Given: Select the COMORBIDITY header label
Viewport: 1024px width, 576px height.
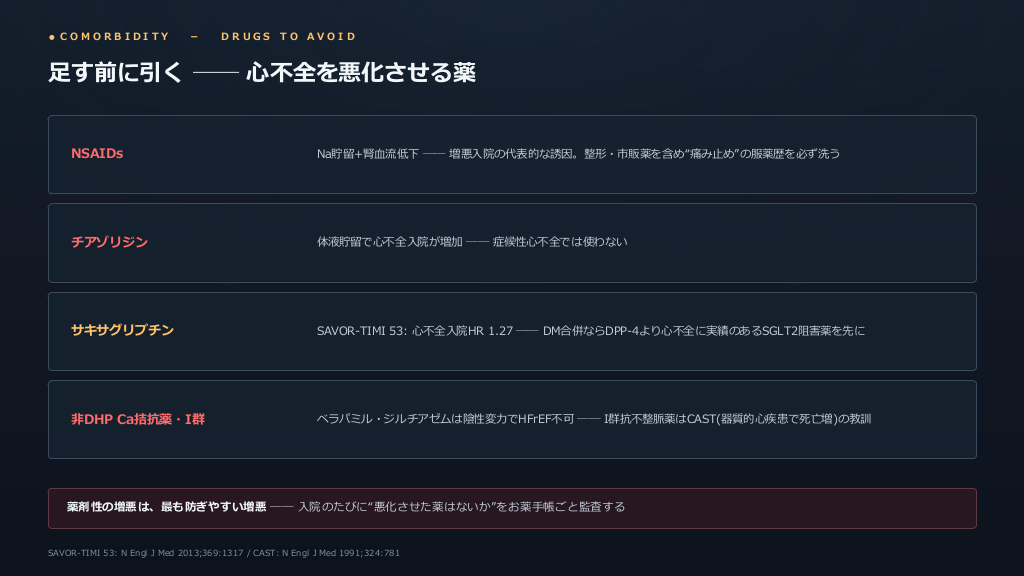Looking at the screenshot, I should tap(115, 37).
